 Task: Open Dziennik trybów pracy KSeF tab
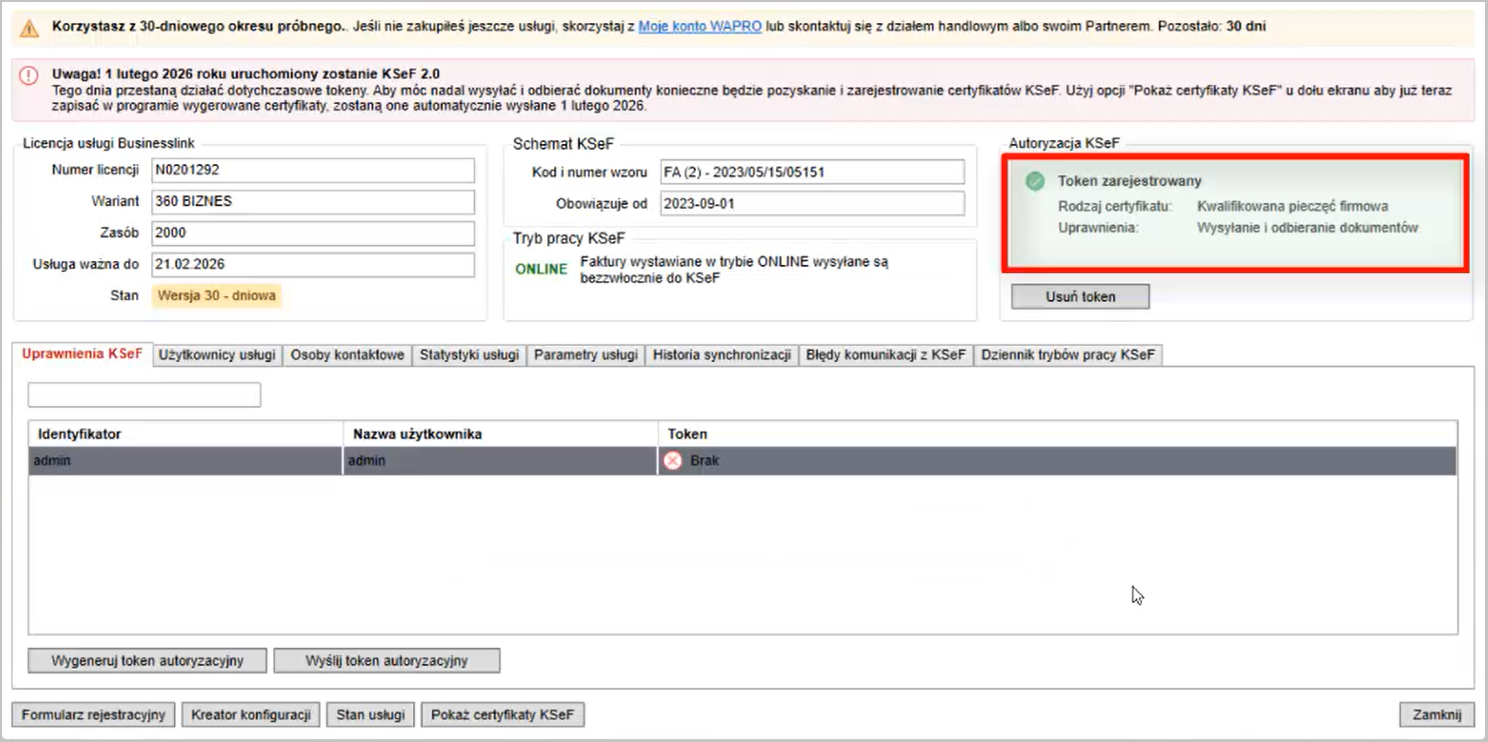pos(1067,355)
